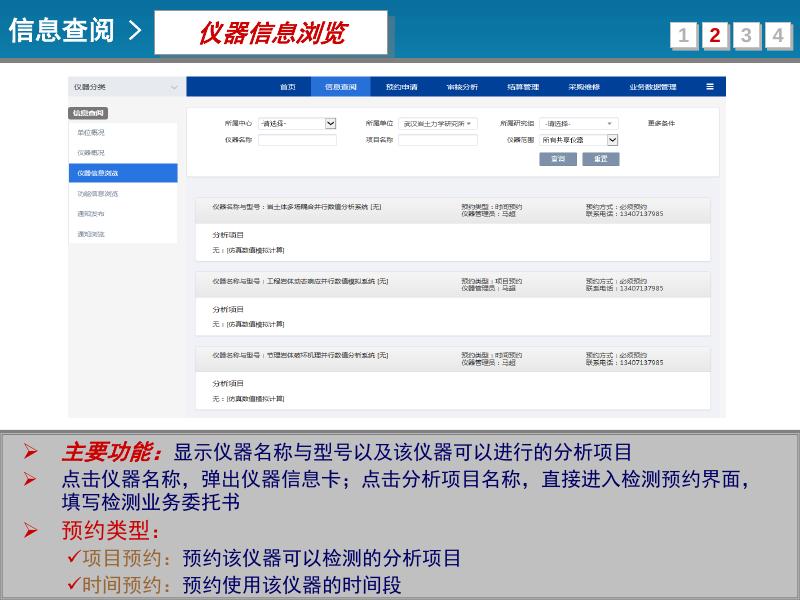800x600 pixels.
Task: Open the 业务数据管理 menu
Action: (653, 87)
